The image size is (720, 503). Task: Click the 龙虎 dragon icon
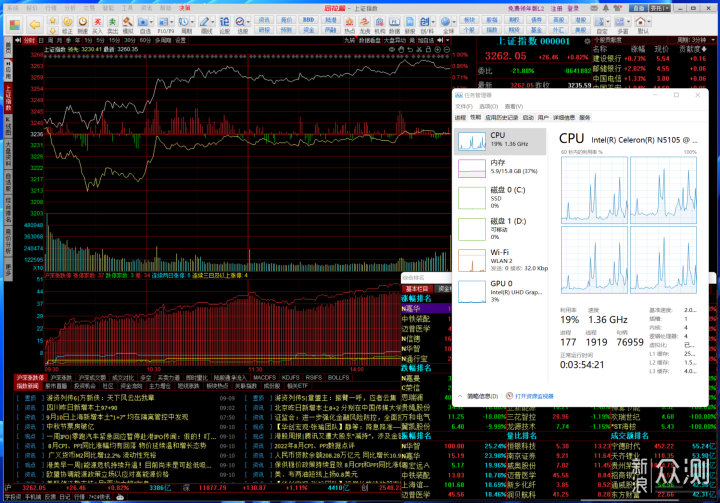(365, 22)
